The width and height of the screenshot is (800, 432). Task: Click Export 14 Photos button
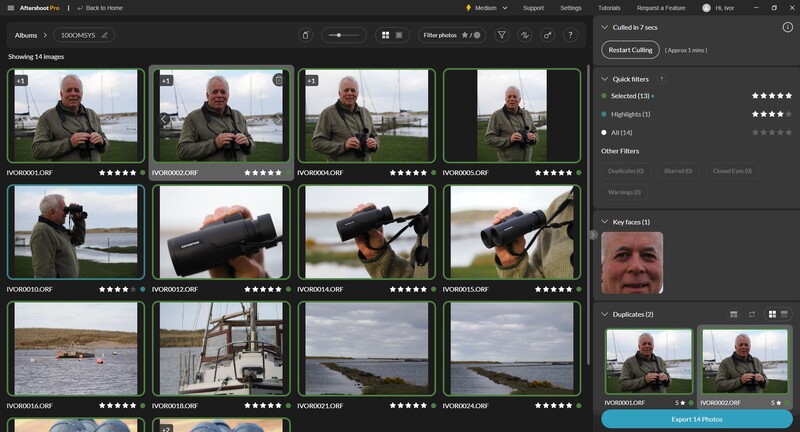pyautogui.click(x=696, y=419)
